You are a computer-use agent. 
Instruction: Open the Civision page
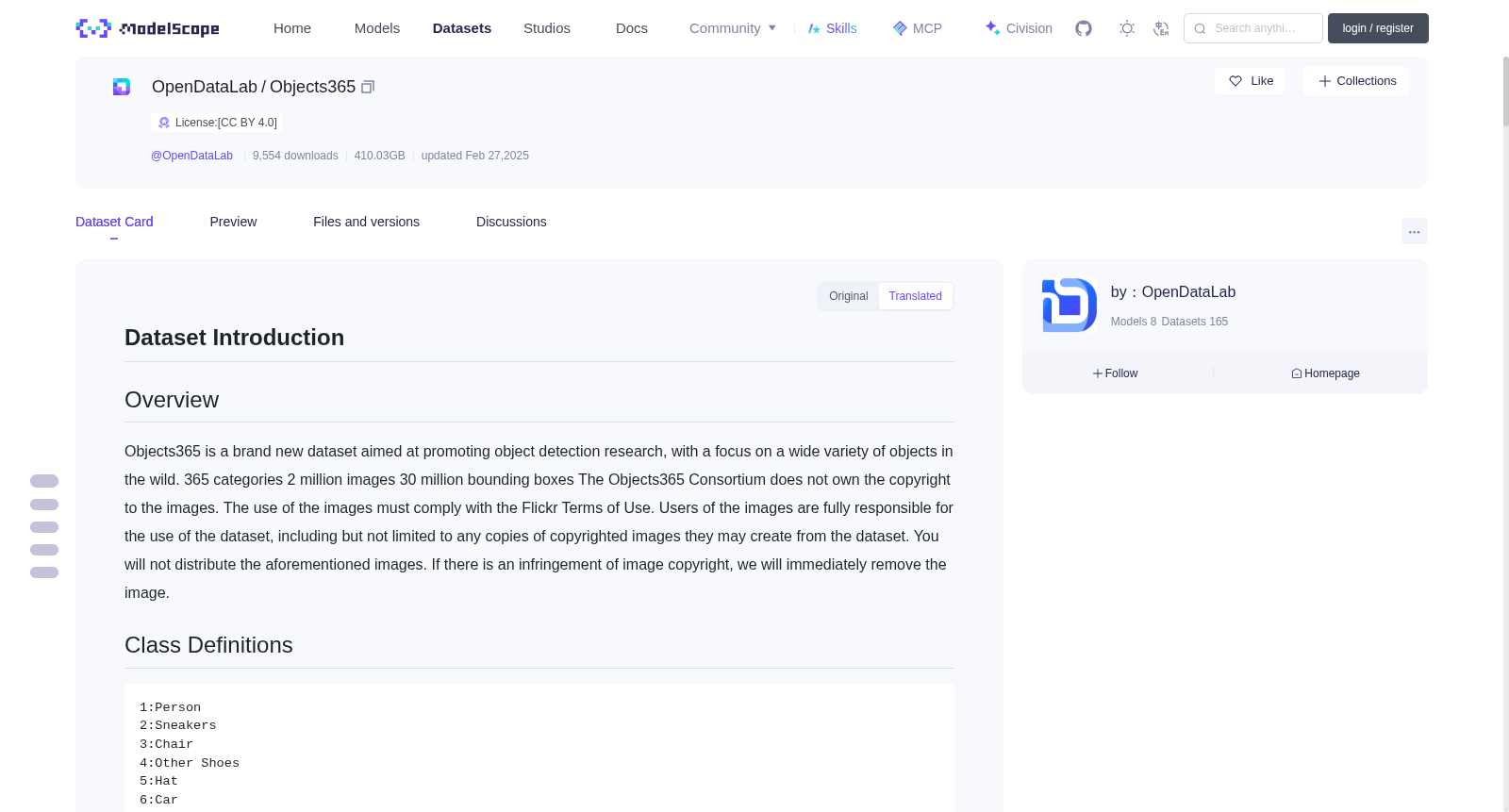(x=1018, y=28)
